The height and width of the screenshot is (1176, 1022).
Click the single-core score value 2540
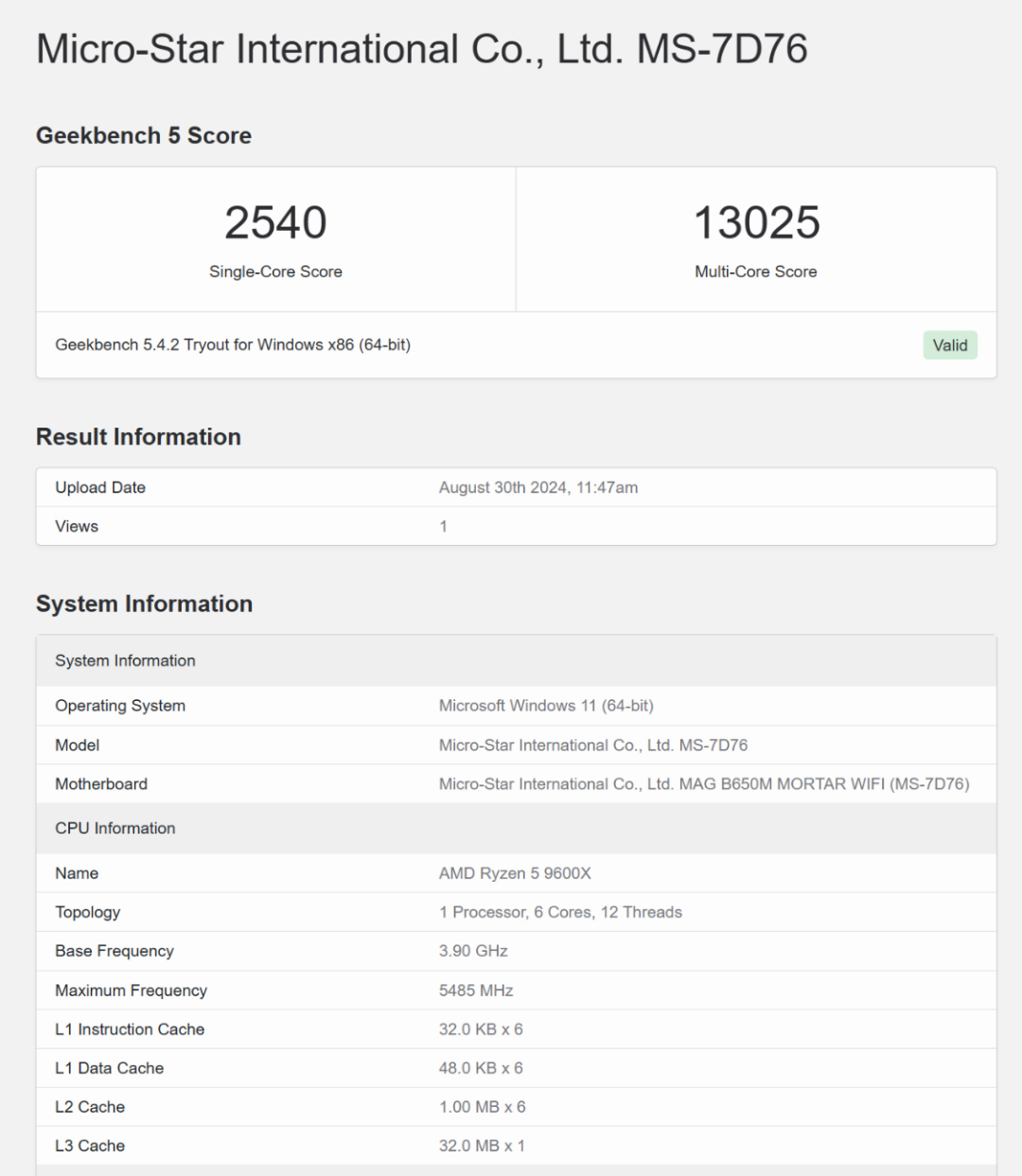click(x=275, y=223)
